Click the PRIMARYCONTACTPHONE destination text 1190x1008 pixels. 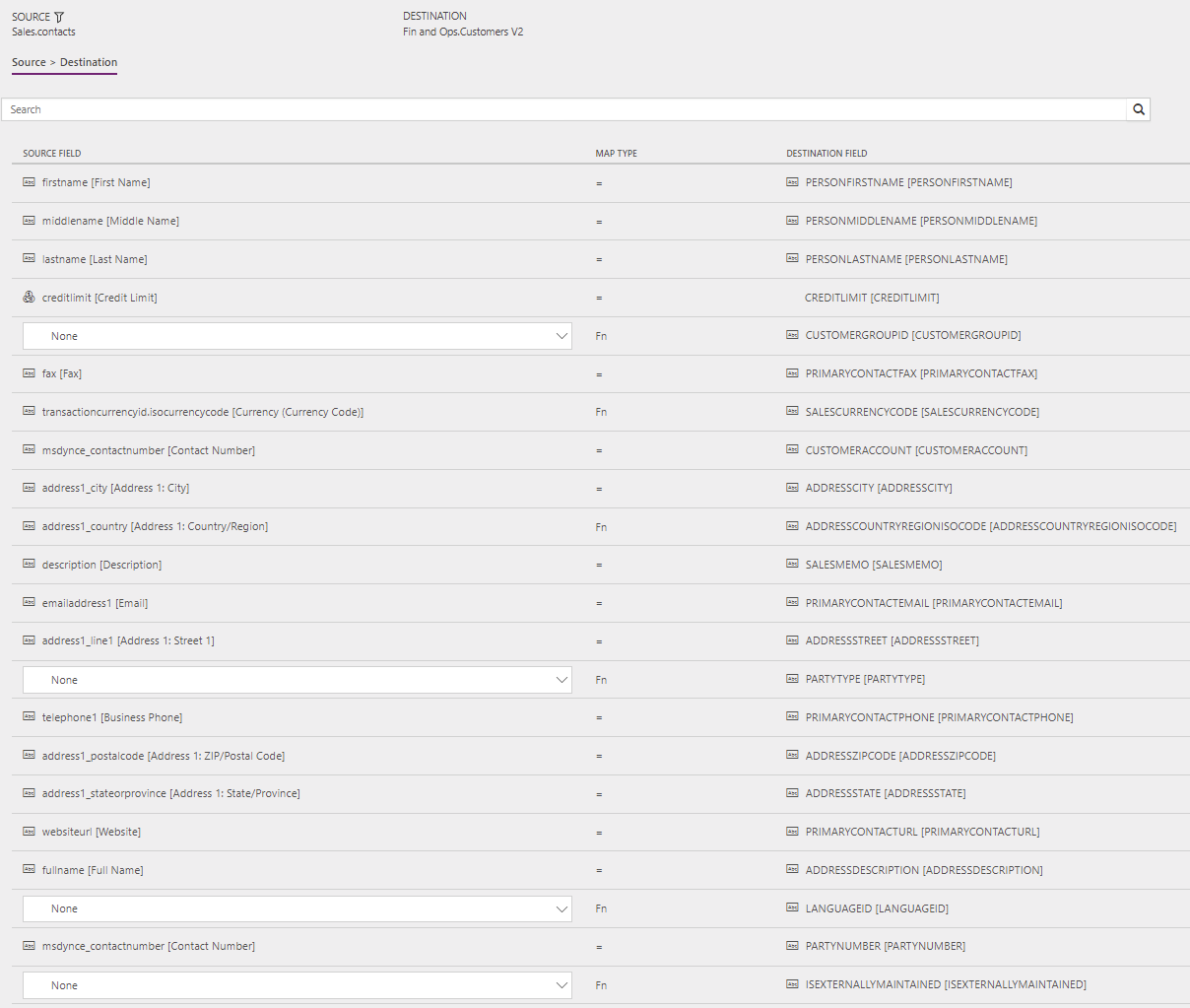[x=940, y=717]
